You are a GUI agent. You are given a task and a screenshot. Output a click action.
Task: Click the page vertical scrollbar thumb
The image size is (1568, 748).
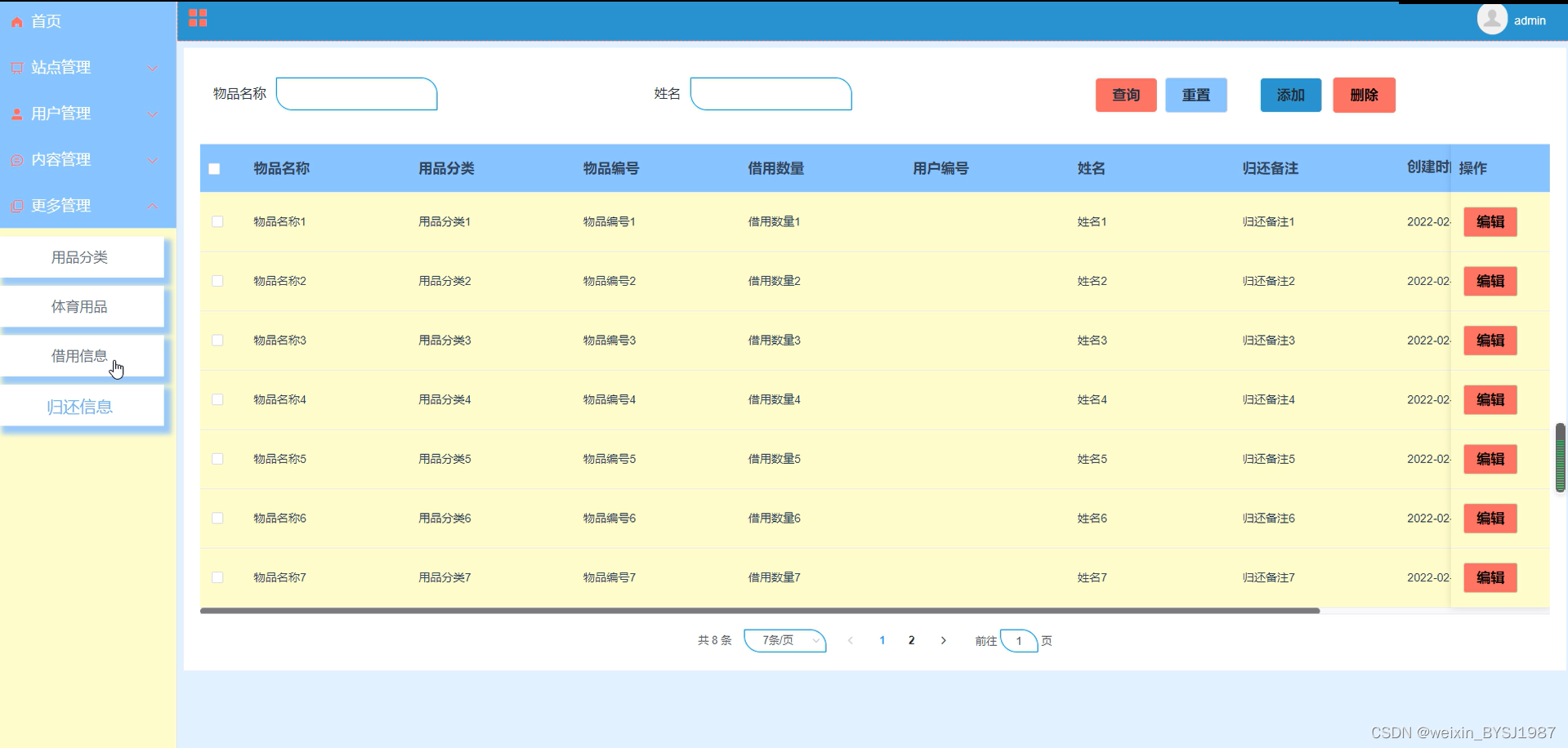click(1561, 457)
